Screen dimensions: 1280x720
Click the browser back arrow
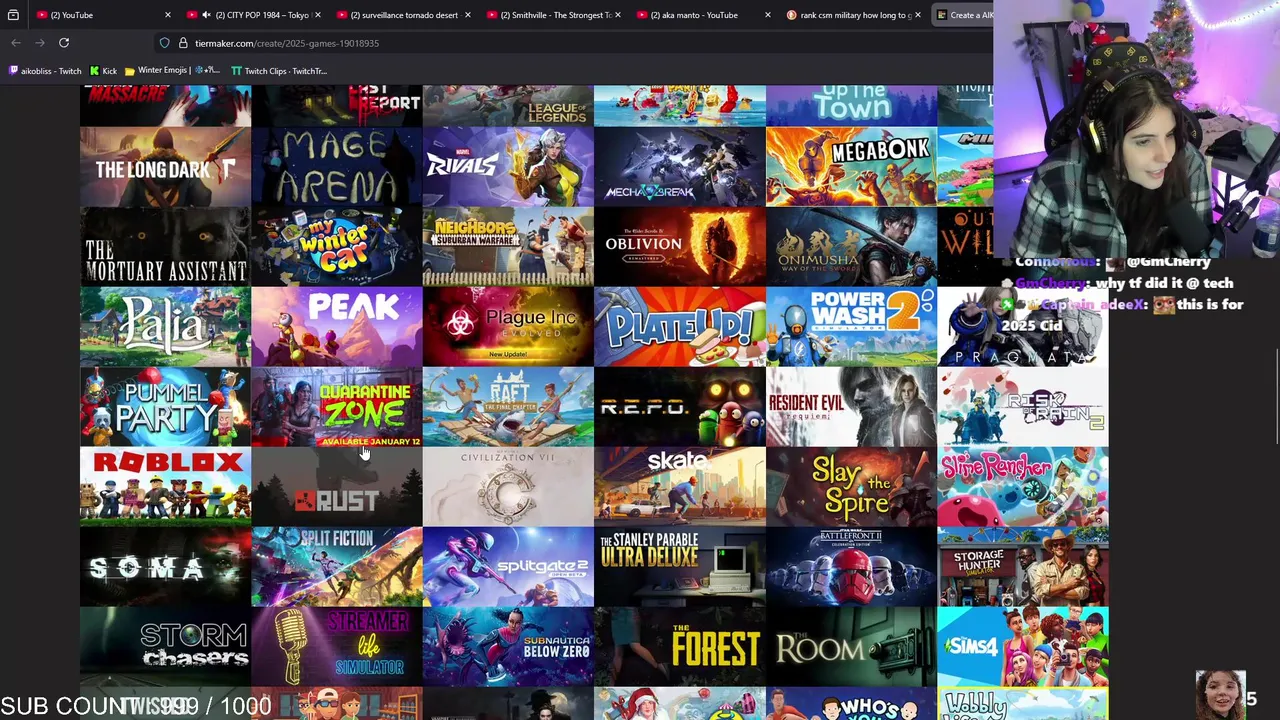[x=16, y=43]
